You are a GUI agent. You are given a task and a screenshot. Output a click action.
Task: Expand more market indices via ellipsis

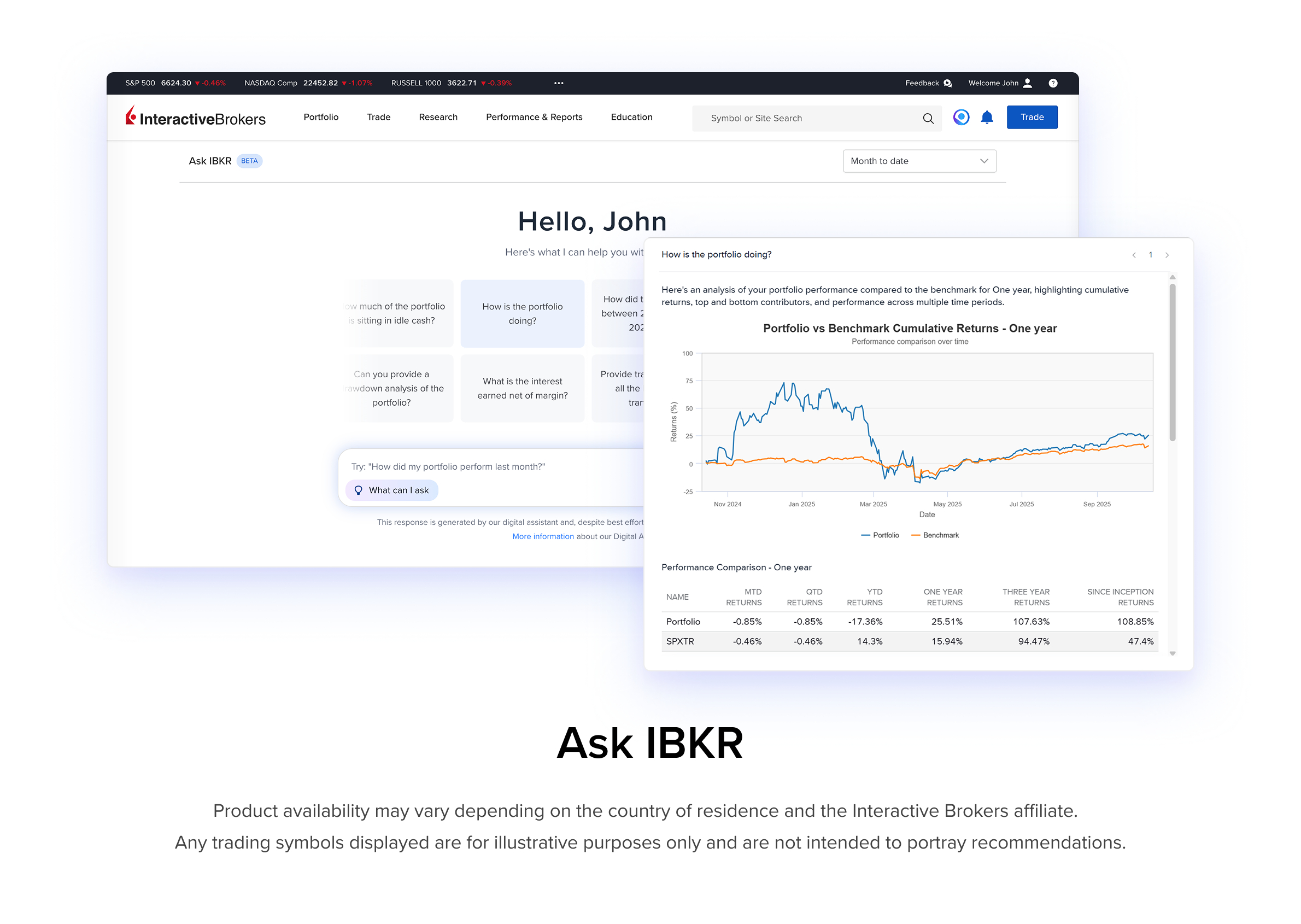click(x=559, y=83)
